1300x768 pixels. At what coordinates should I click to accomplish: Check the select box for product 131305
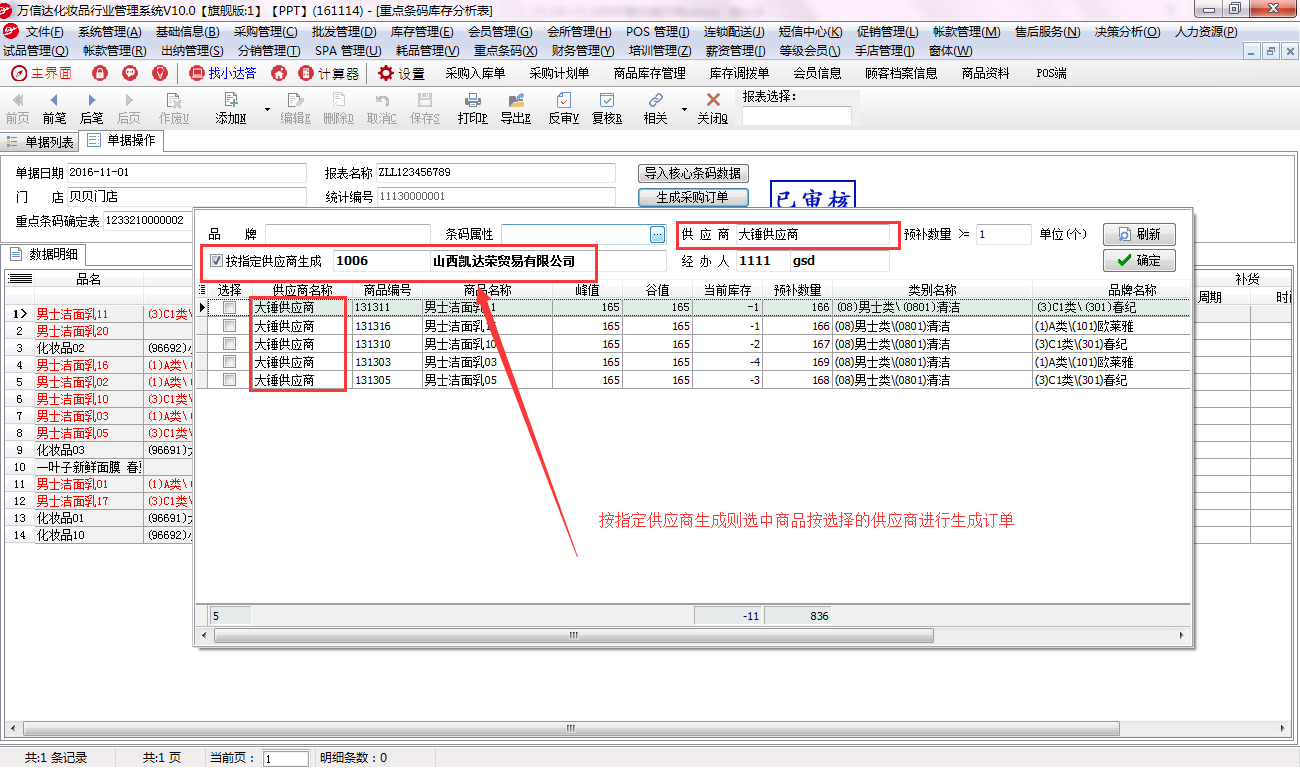pos(230,380)
